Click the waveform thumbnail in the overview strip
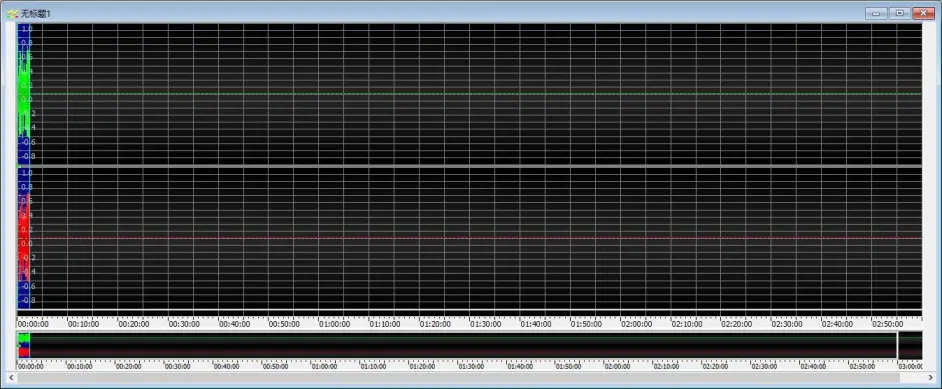Screen dimensions: 942x389 [24, 346]
